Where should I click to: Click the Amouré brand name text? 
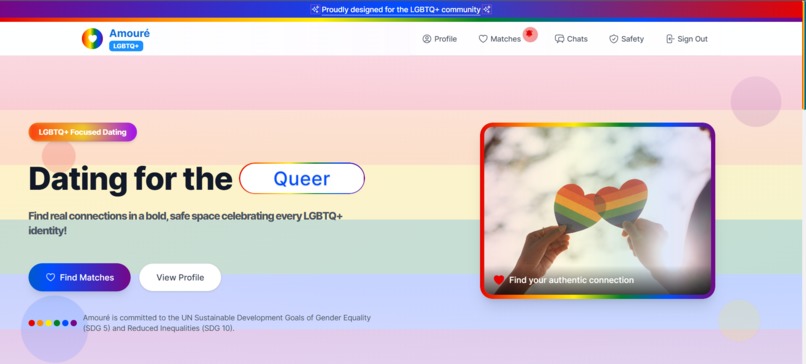130,33
